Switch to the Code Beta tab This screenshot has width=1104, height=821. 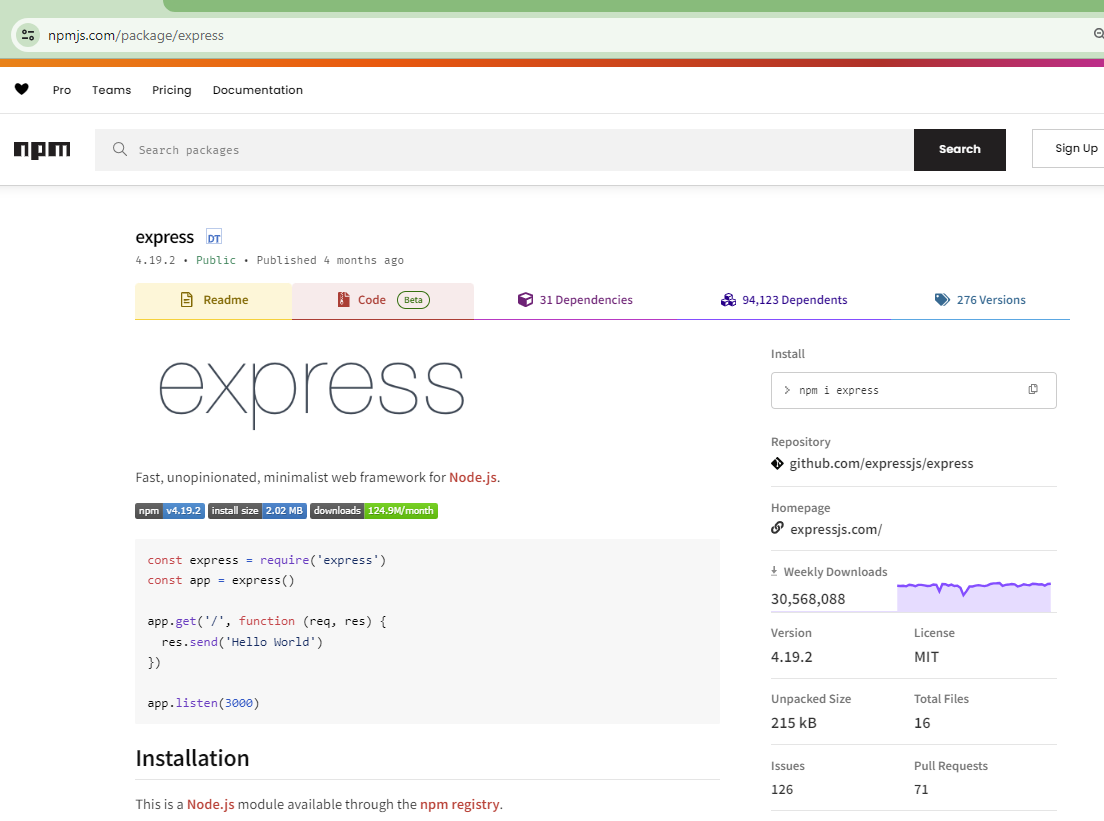coord(383,301)
